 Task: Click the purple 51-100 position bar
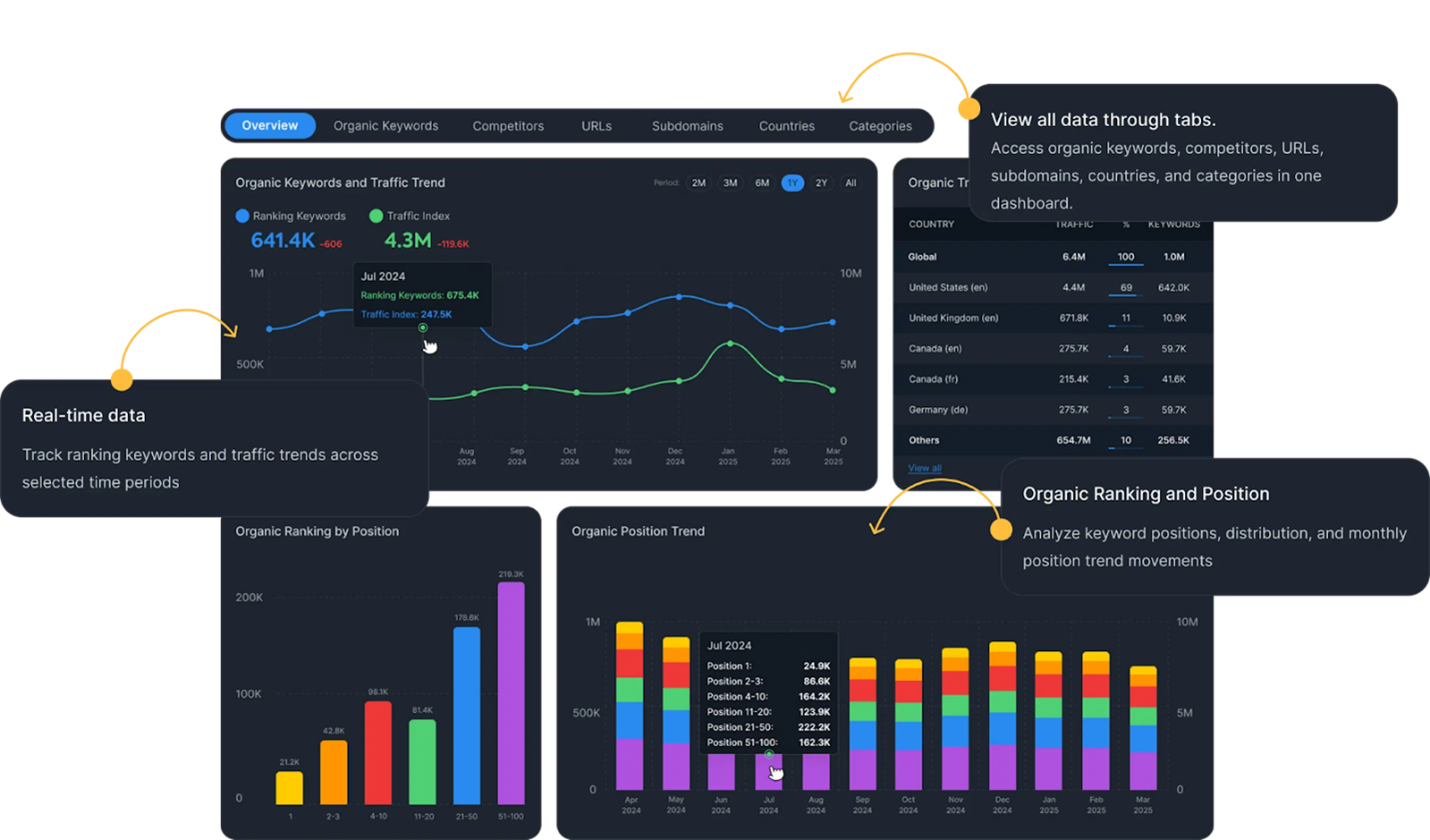coord(511,693)
